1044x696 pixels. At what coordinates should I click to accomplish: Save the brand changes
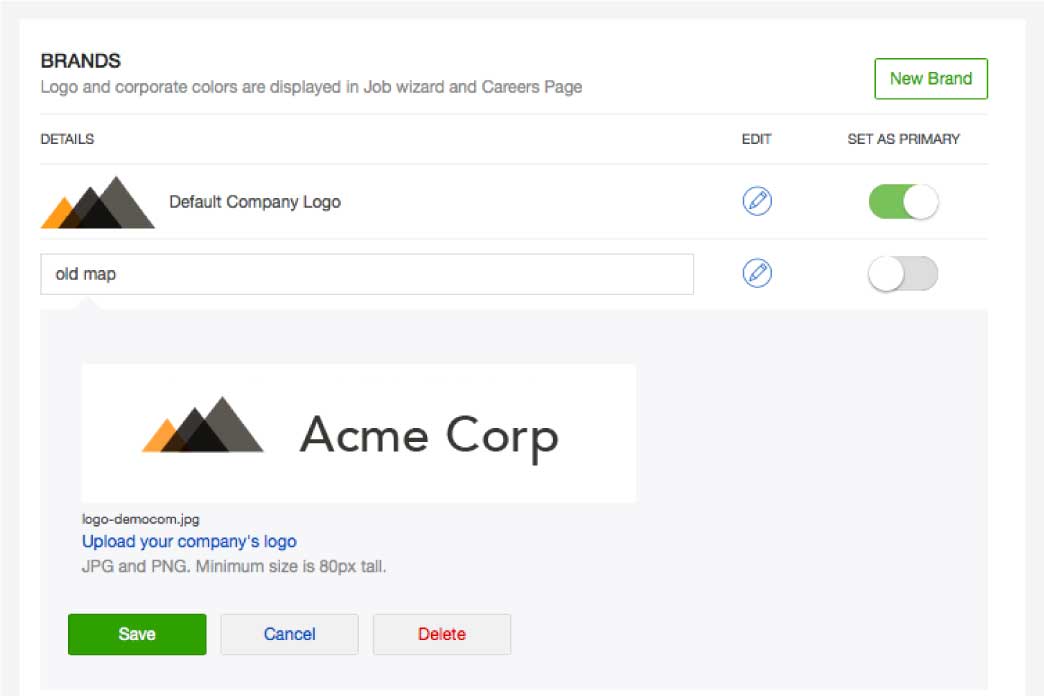[x=137, y=634]
